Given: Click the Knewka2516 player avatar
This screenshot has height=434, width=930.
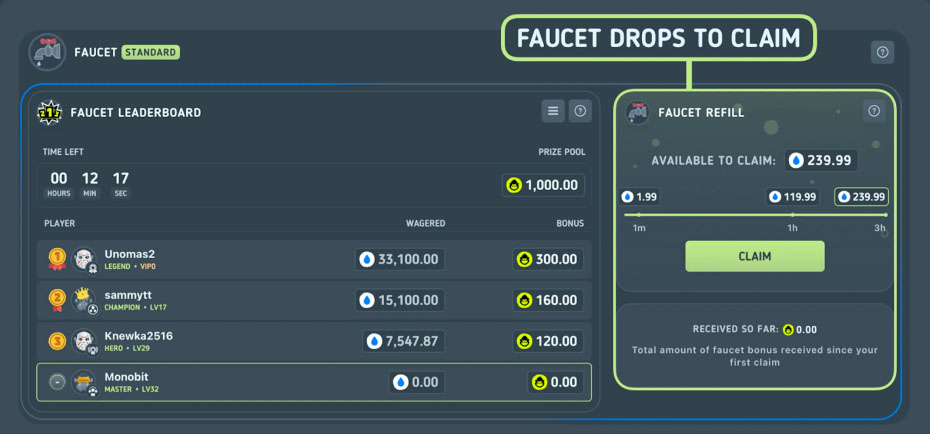Looking at the screenshot, I should coord(84,341).
